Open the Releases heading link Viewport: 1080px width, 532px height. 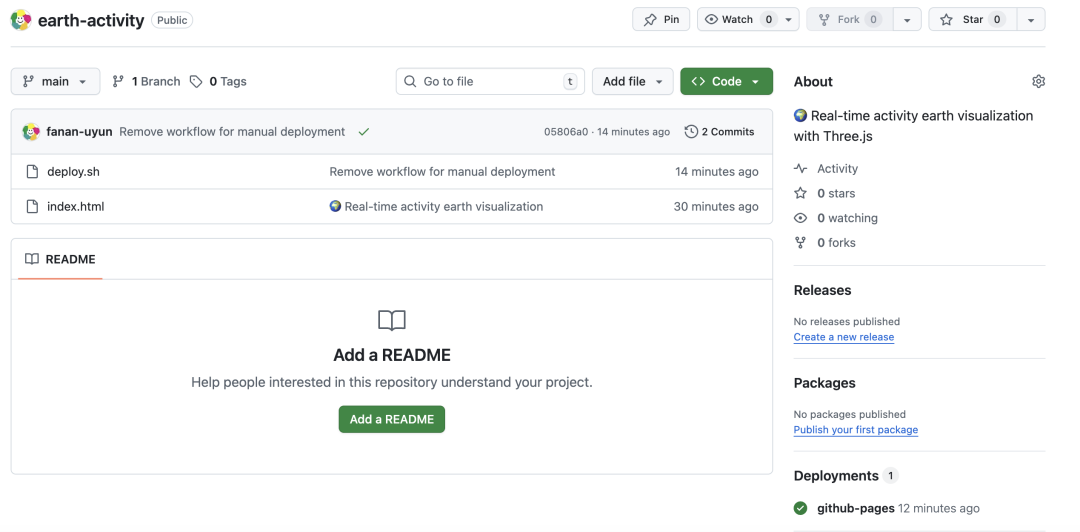click(x=822, y=290)
